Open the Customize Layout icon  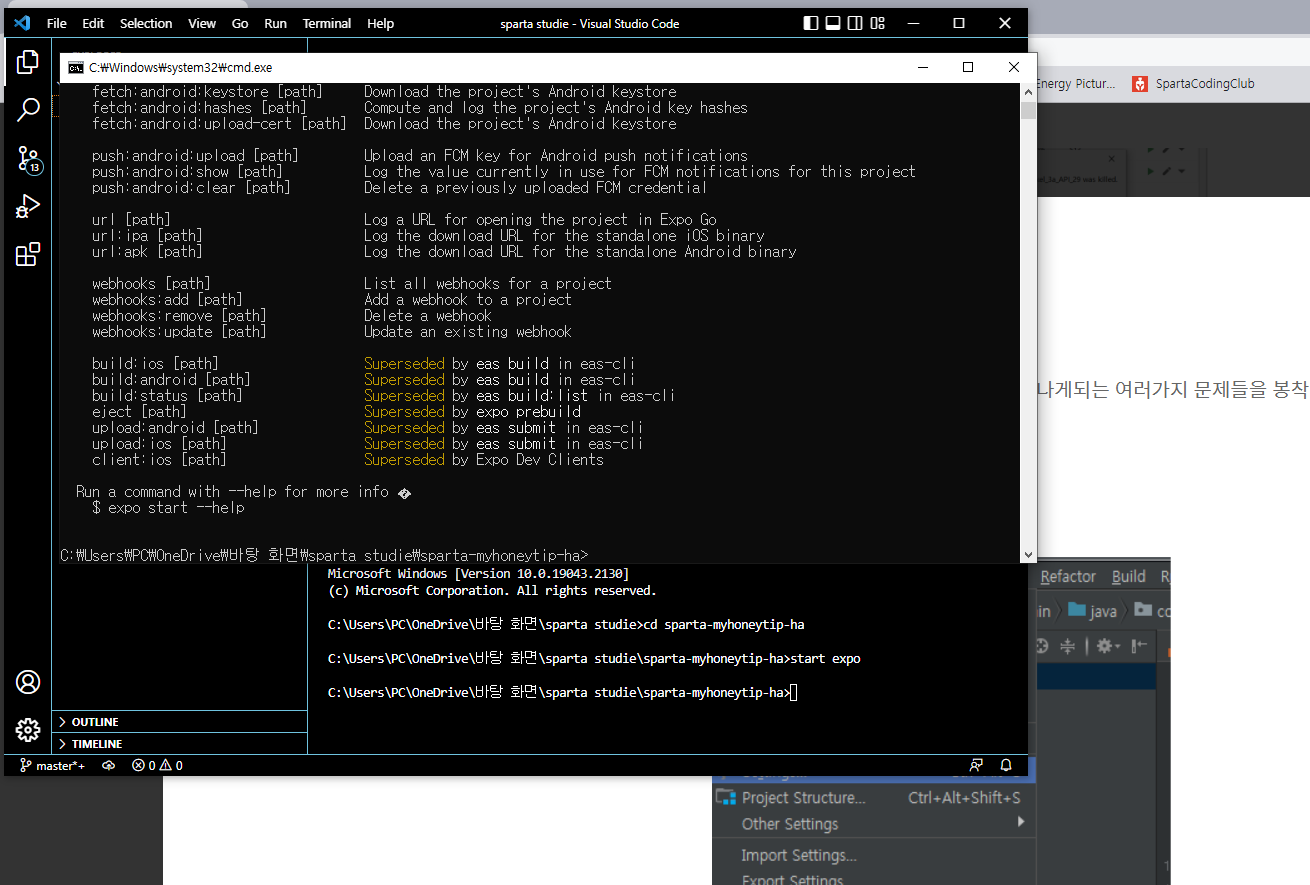878,23
